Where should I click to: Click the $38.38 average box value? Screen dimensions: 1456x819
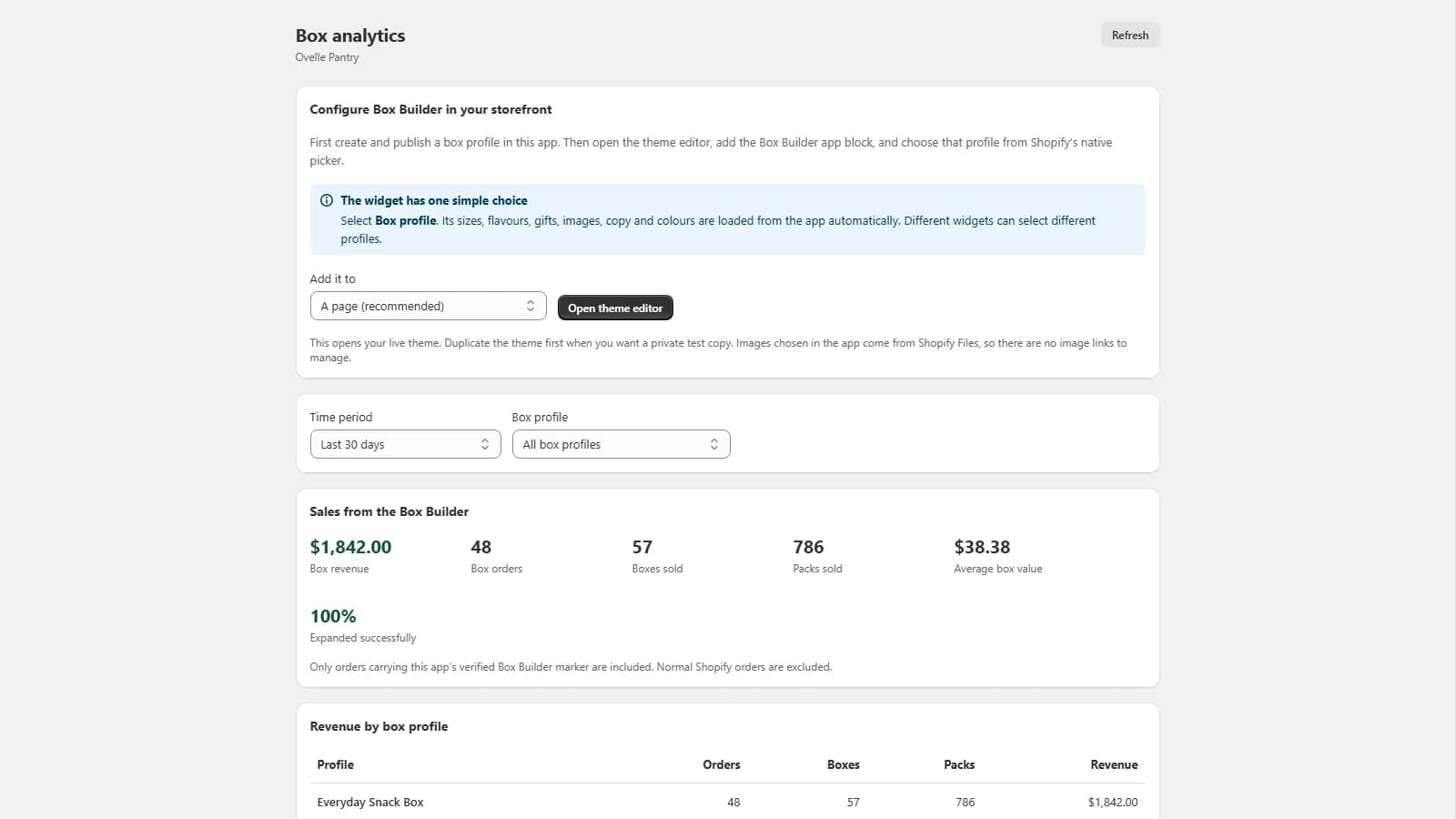click(x=982, y=547)
